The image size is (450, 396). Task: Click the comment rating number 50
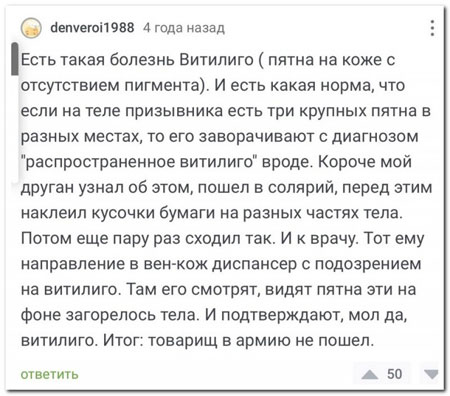(394, 374)
